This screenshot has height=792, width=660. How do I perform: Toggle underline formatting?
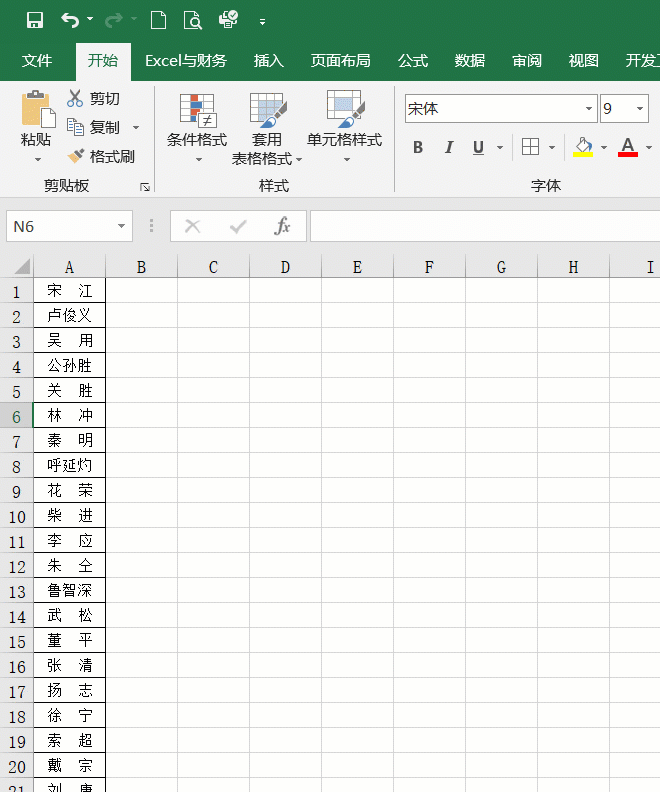pyautogui.click(x=478, y=147)
